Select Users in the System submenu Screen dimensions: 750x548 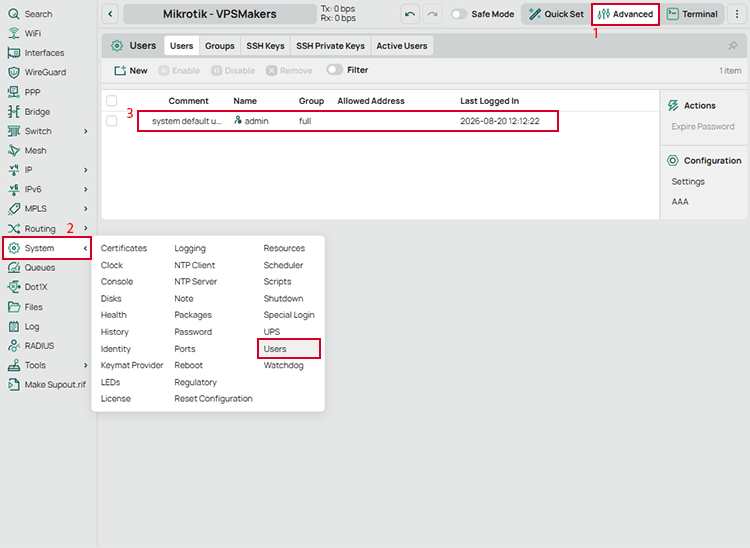pyautogui.click(x=289, y=349)
